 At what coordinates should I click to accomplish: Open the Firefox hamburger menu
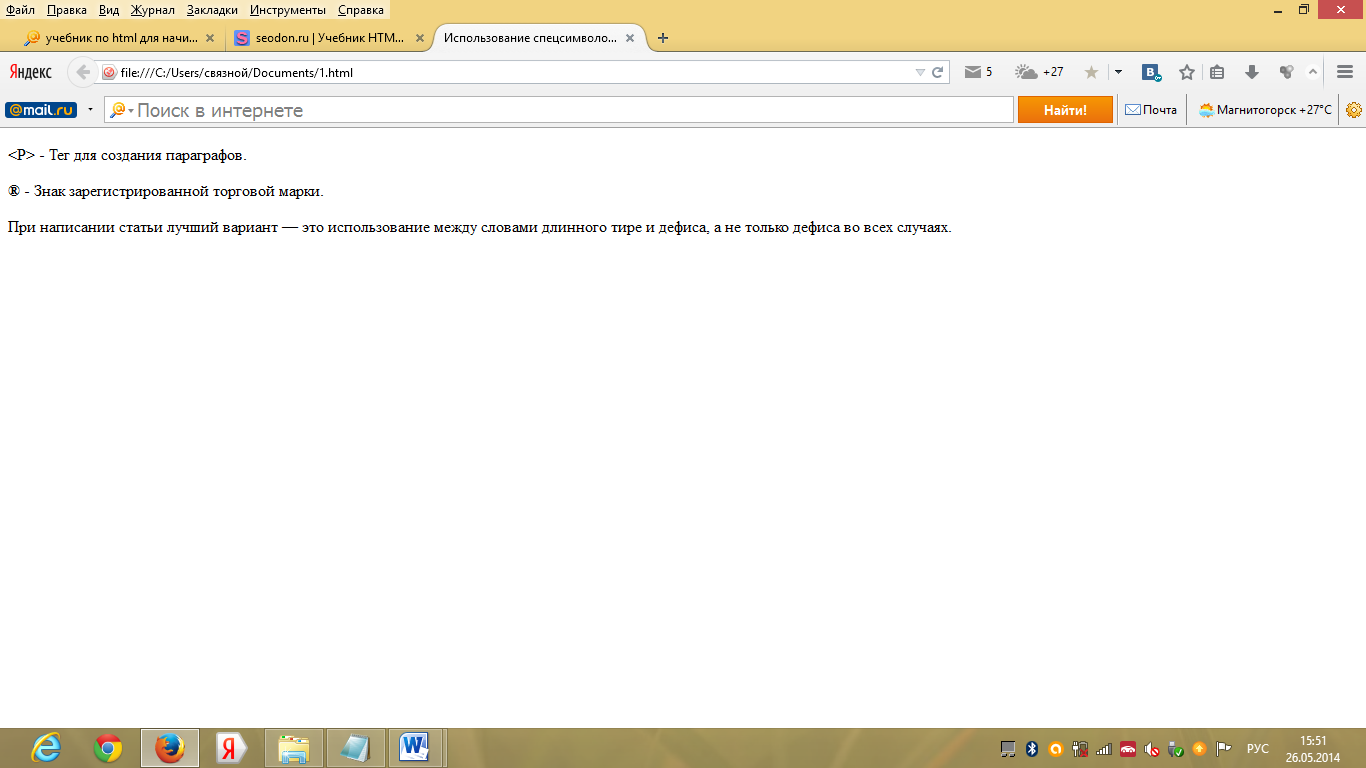[x=1345, y=72]
